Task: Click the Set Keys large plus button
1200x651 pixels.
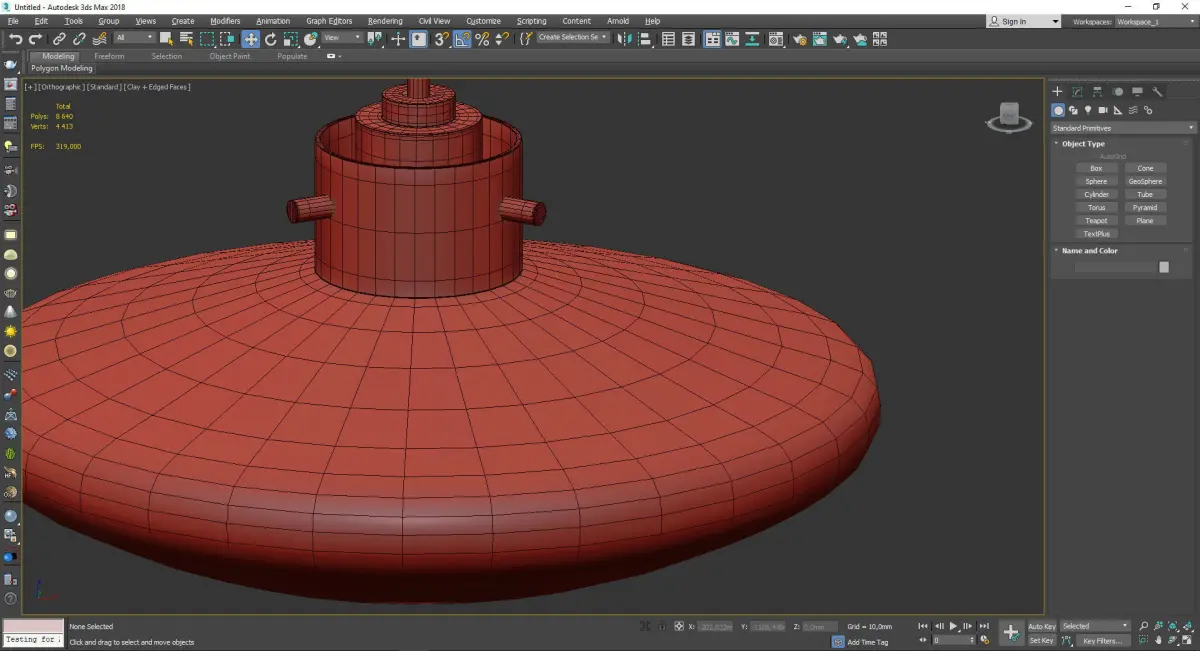Action: (x=1011, y=632)
